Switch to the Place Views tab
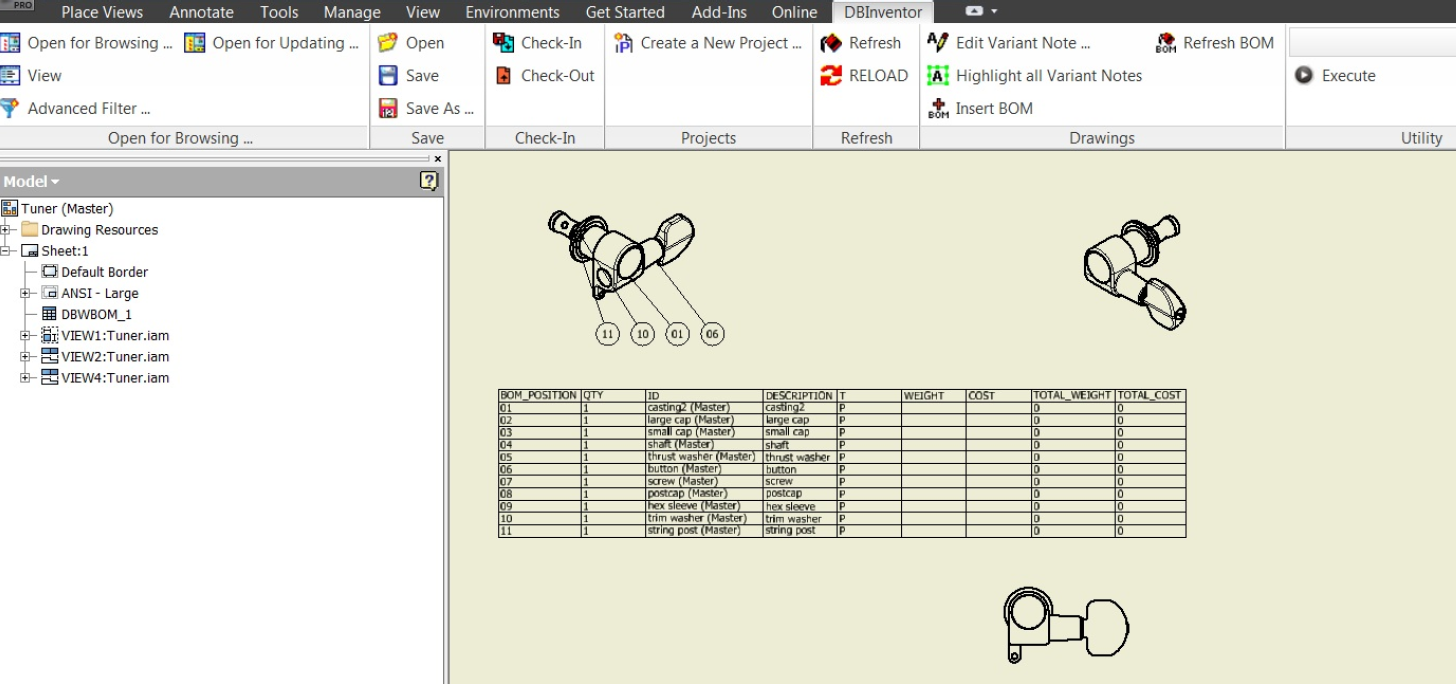 coord(102,12)
